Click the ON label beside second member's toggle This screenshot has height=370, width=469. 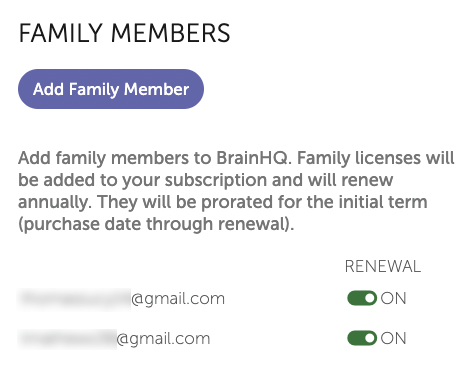(x=393, y=338)
